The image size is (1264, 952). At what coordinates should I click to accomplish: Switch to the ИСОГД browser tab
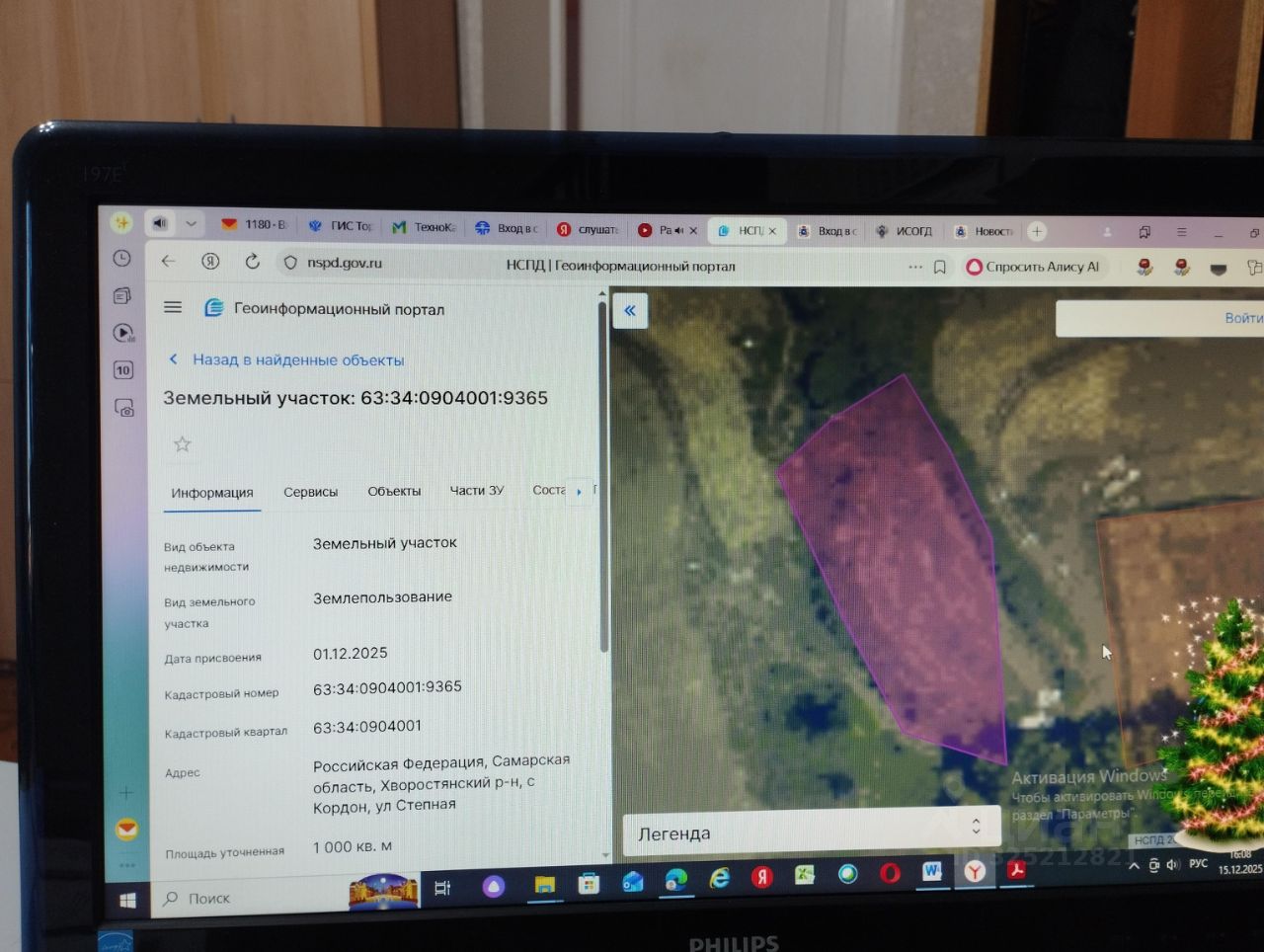tap(904, 231)
